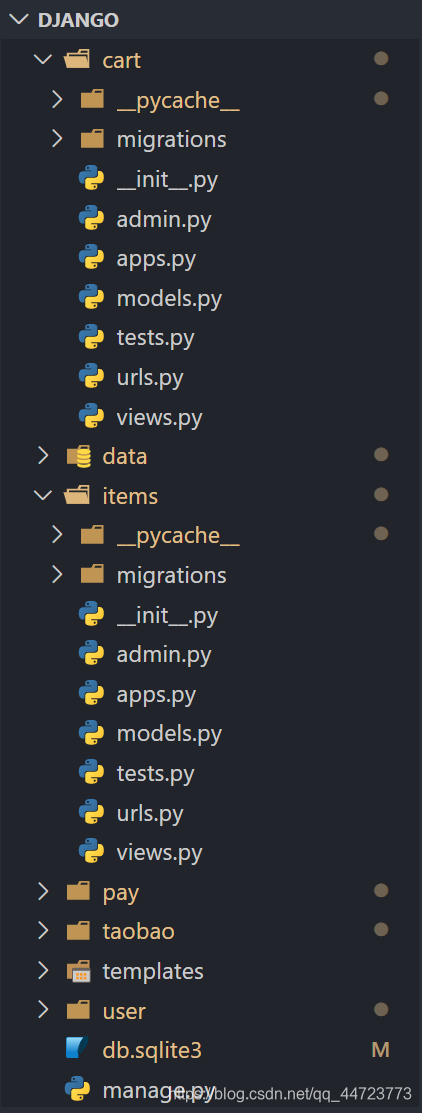Click the folder icon beside user

coord(78,1010)
